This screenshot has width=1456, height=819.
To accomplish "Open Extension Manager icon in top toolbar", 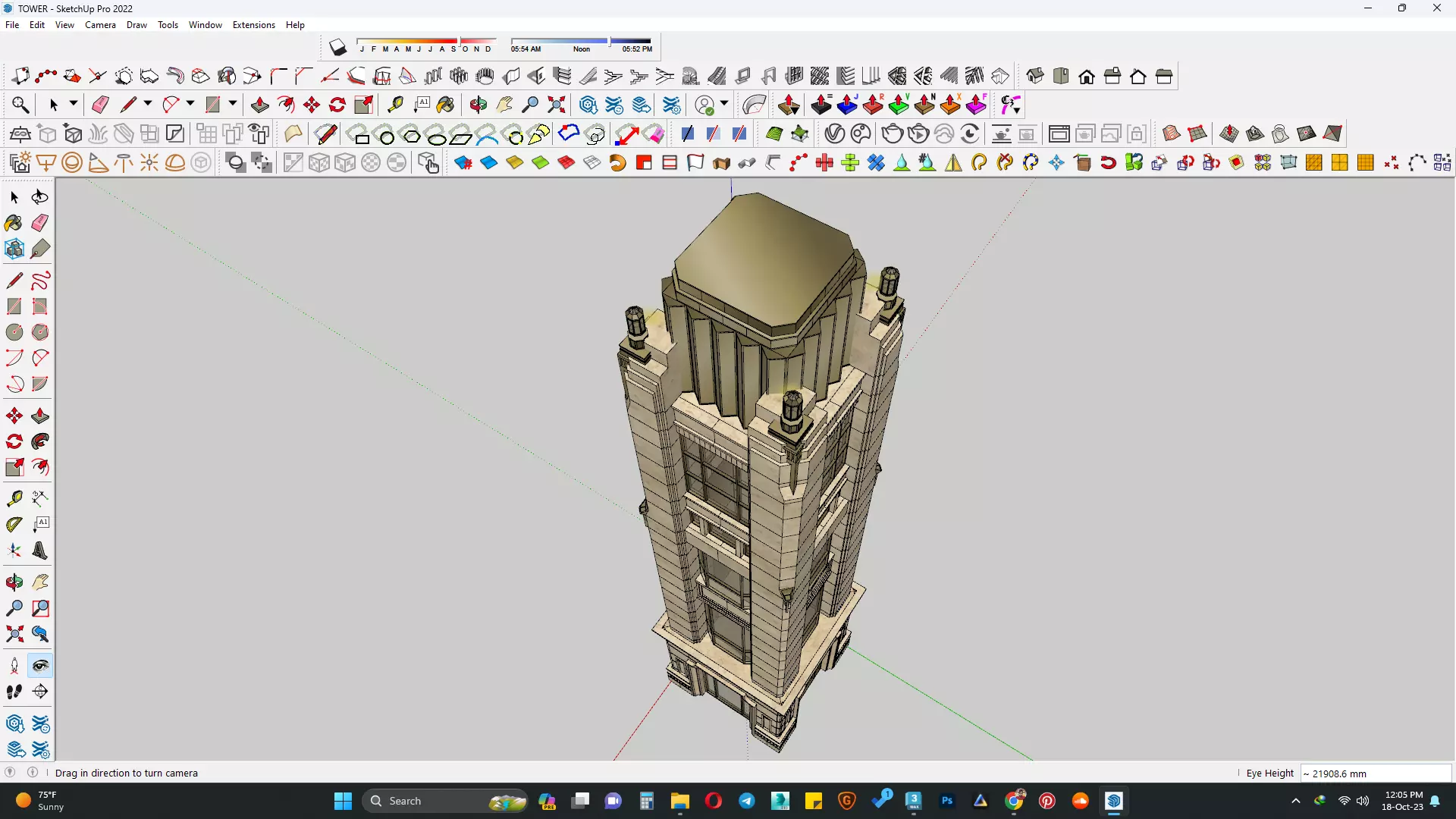I will tap(672, 105).
